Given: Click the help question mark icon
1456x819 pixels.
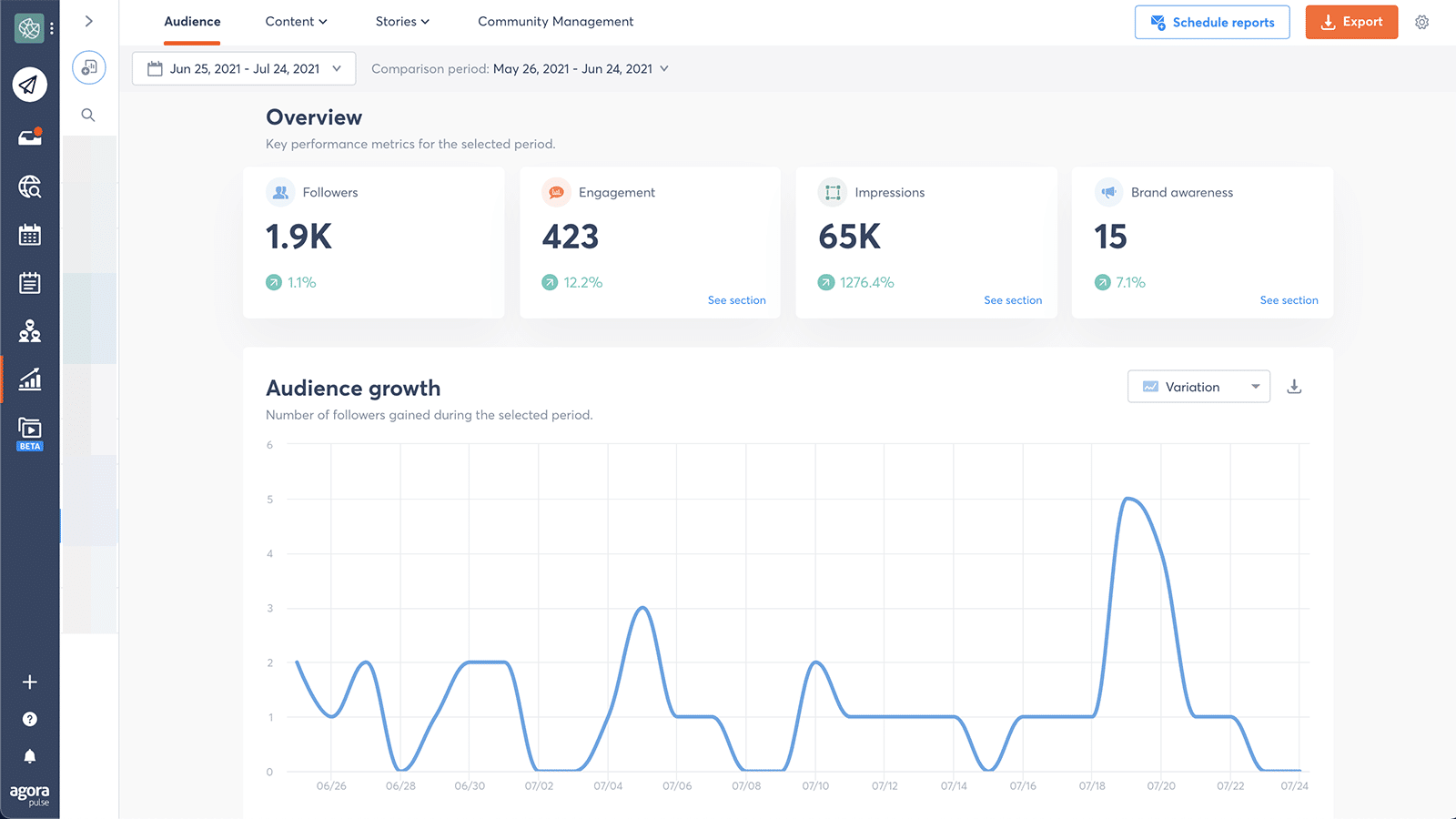Looking at the screenshot, I should (29, 719).
